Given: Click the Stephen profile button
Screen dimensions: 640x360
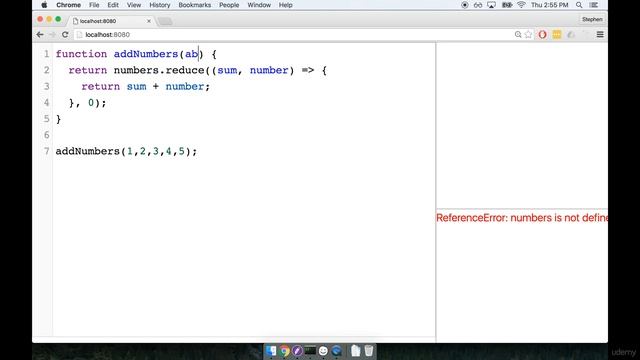Looking at the screenshot, I should [592, 19].
